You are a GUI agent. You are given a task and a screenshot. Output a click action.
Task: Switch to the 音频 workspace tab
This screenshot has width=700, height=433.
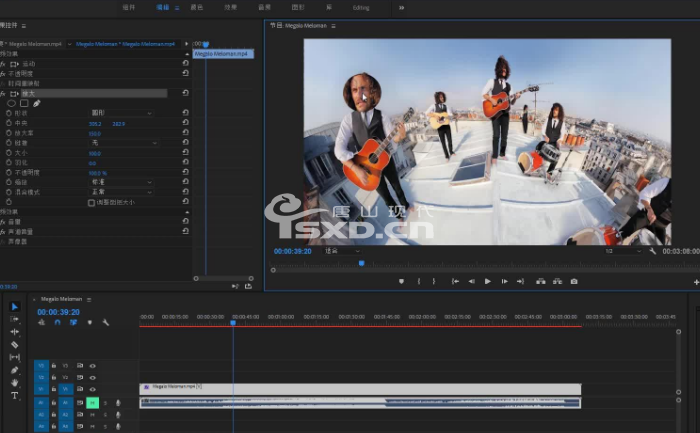point(264,8)
